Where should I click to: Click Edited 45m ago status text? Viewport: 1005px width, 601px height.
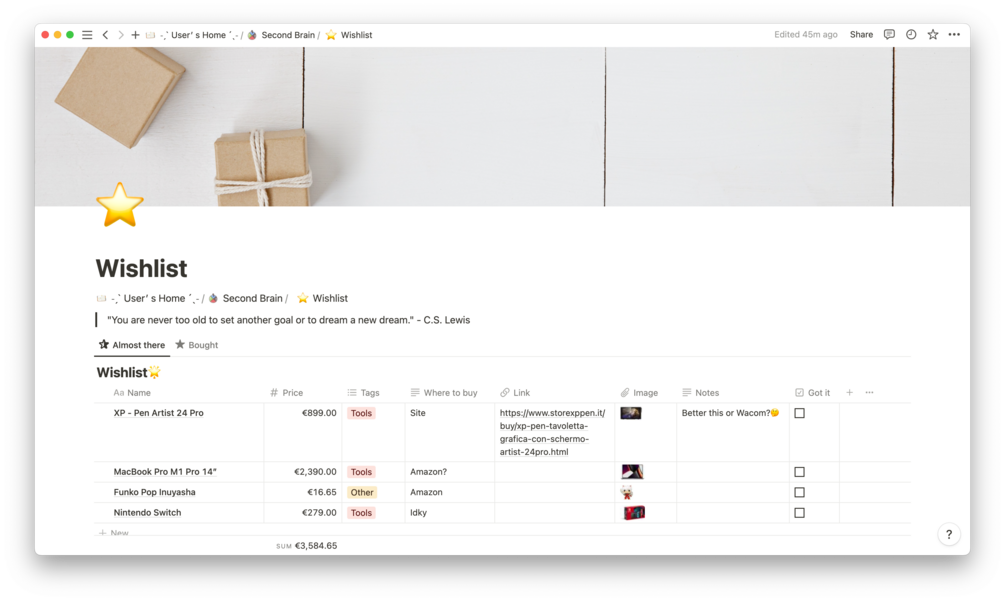click(x=806, y=35)
